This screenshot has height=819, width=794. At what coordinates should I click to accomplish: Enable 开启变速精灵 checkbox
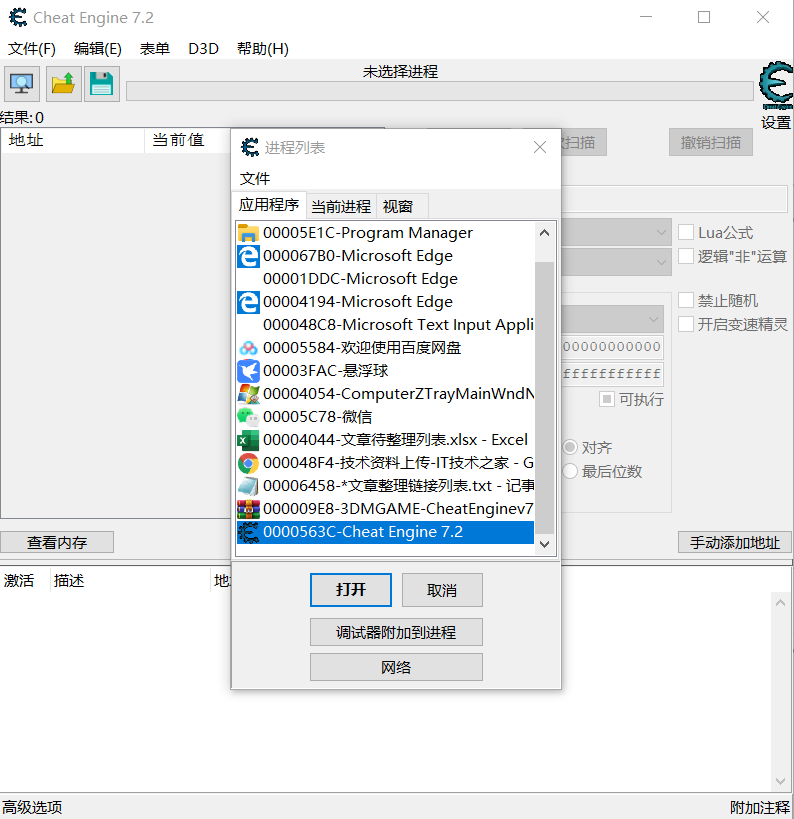(686, 324)
